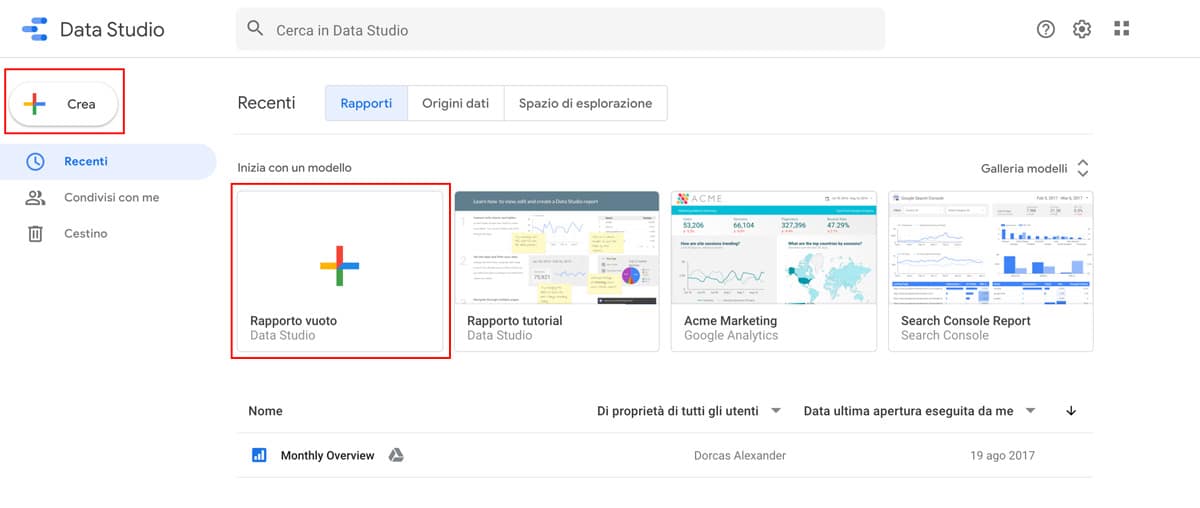Click the Nome column header
The height and width of the screenshot is (508, 1200).
(265, 411)
